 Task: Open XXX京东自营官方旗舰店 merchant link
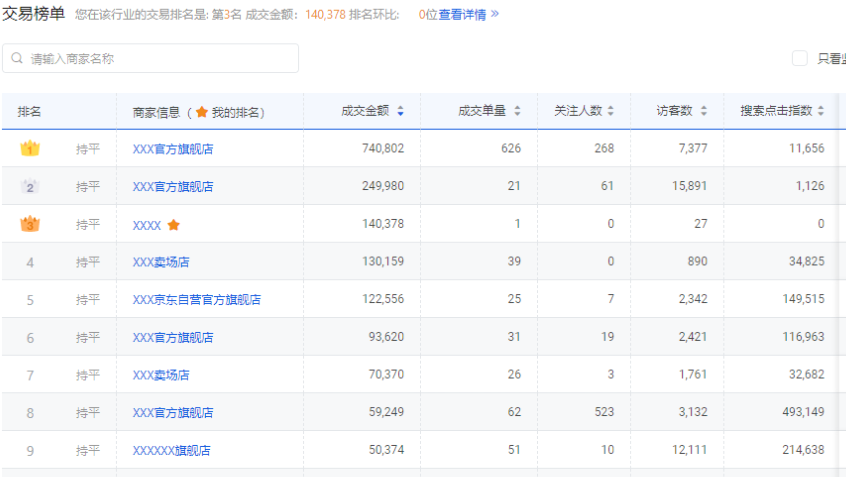pyautogui.click(x=196, y=300)
